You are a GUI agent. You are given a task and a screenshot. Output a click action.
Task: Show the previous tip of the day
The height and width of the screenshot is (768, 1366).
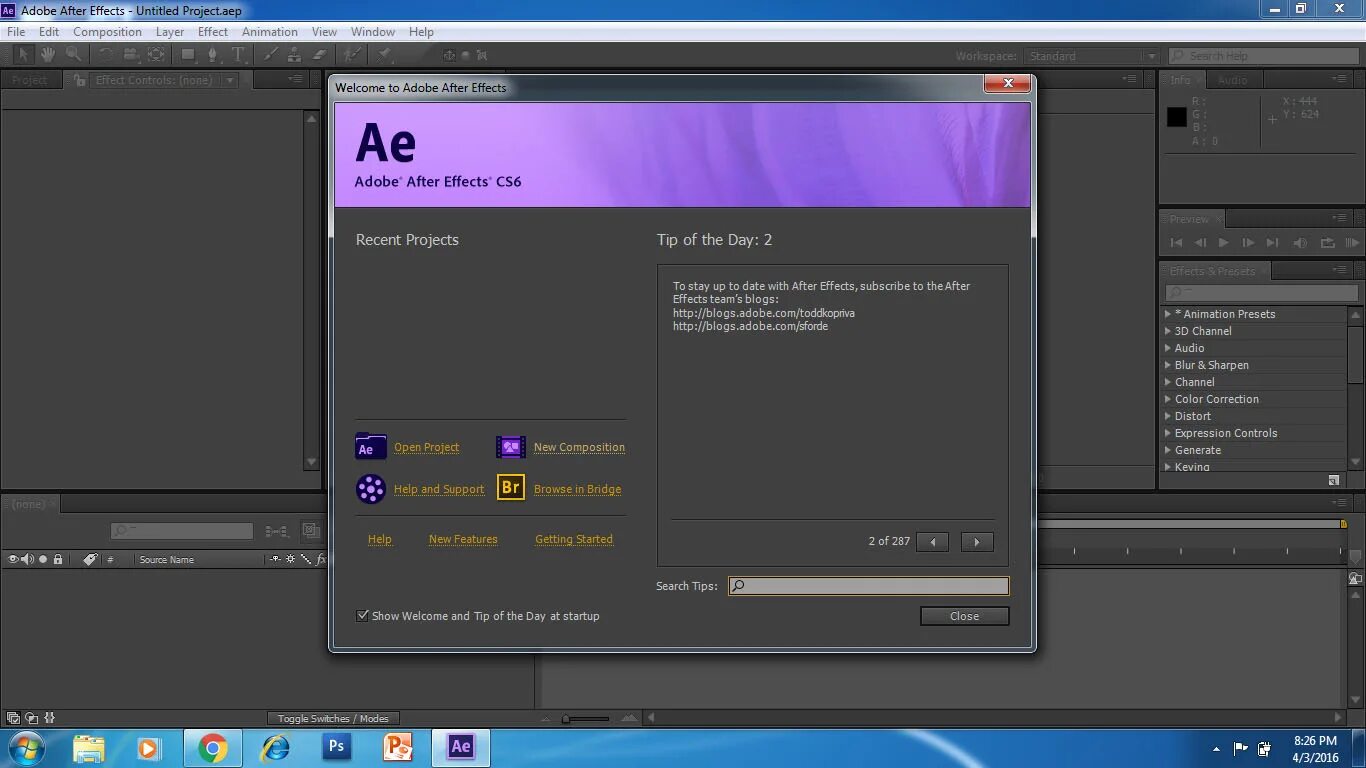click(933, 542)
